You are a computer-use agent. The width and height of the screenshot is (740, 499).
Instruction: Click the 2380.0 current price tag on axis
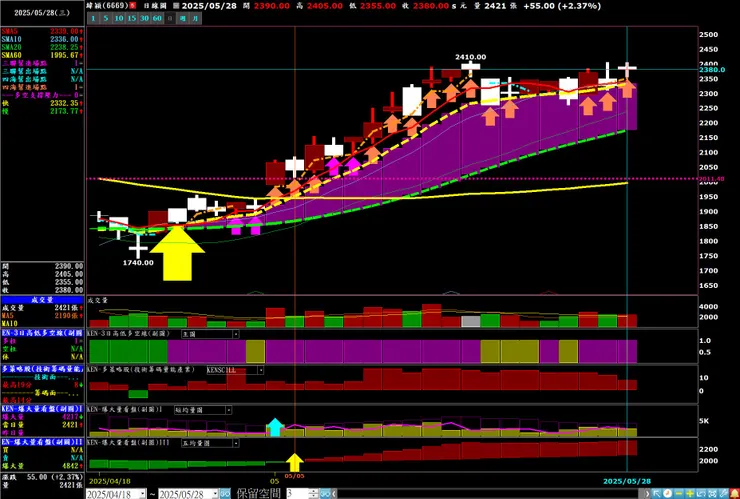(712, 69)
